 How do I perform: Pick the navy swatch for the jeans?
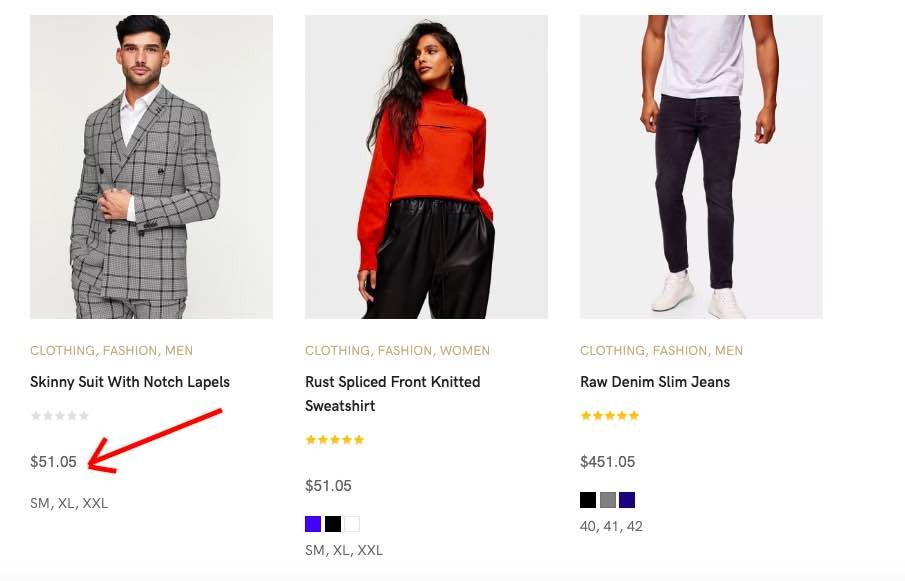click(x=627, y=500)
